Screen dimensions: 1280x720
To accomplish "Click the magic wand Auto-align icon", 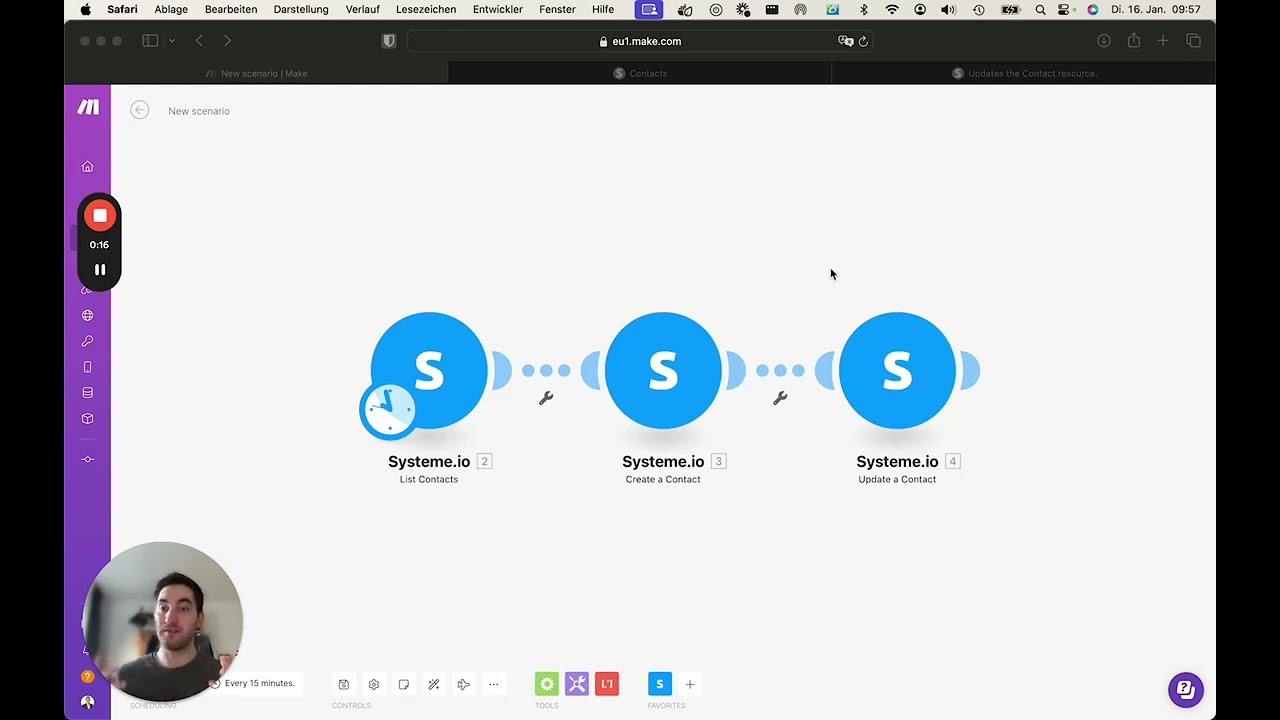I will [x=434, y=684].
